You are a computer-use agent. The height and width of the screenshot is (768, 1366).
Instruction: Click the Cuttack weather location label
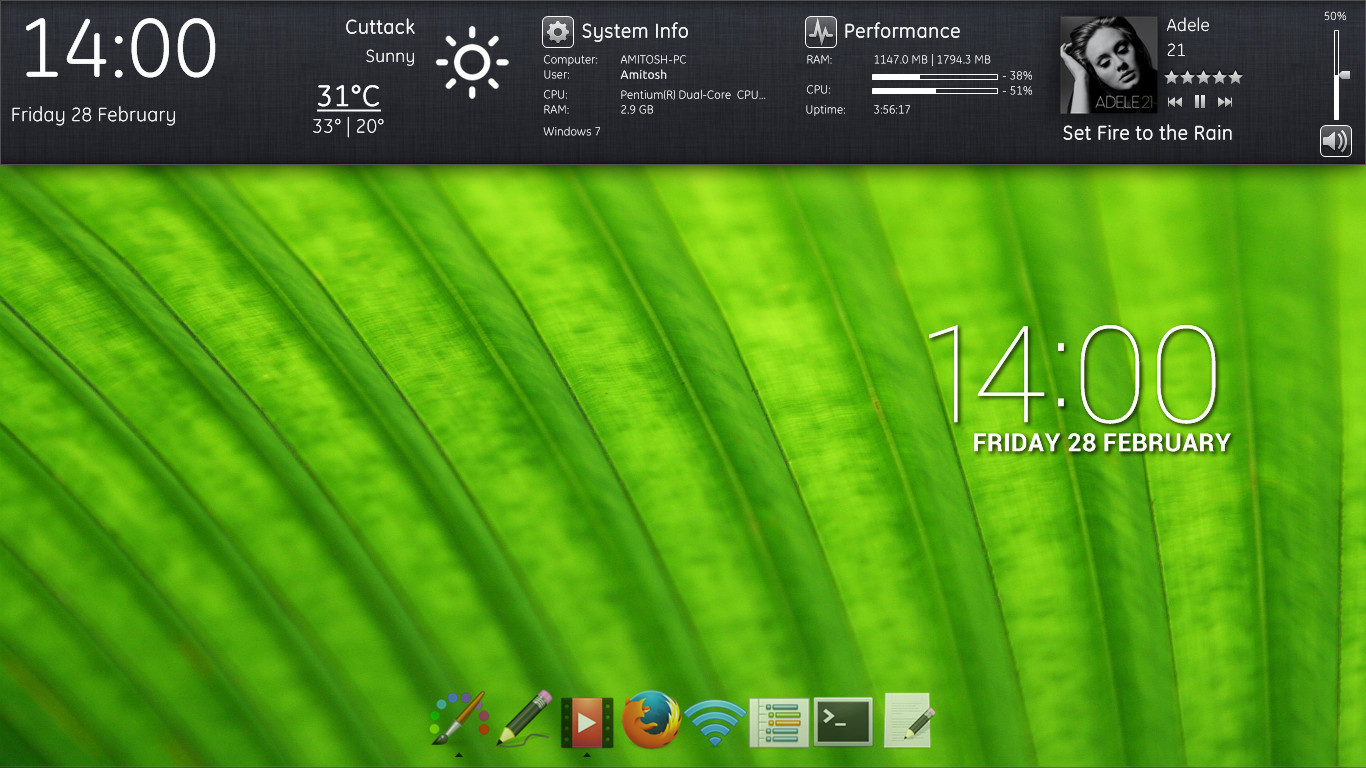(380, 27)
